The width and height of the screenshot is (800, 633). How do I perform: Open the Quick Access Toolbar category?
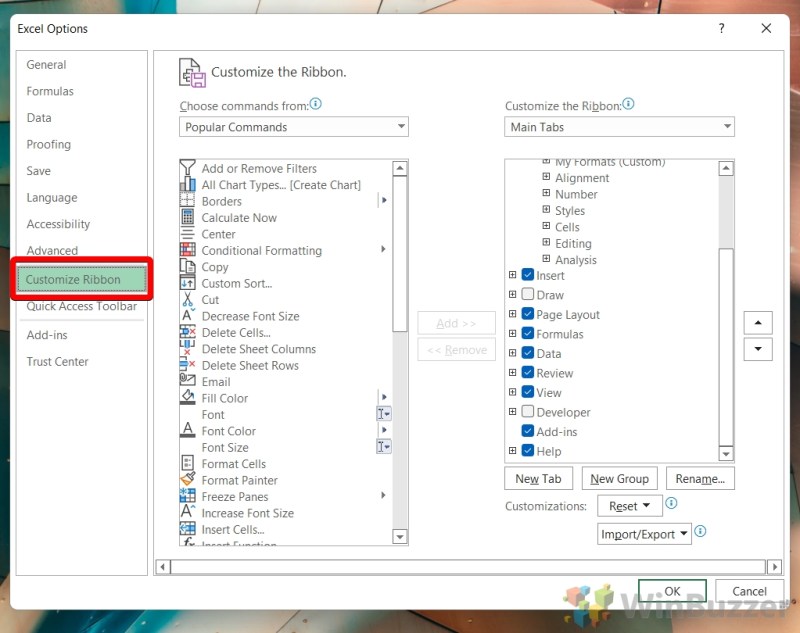[82, 306]
